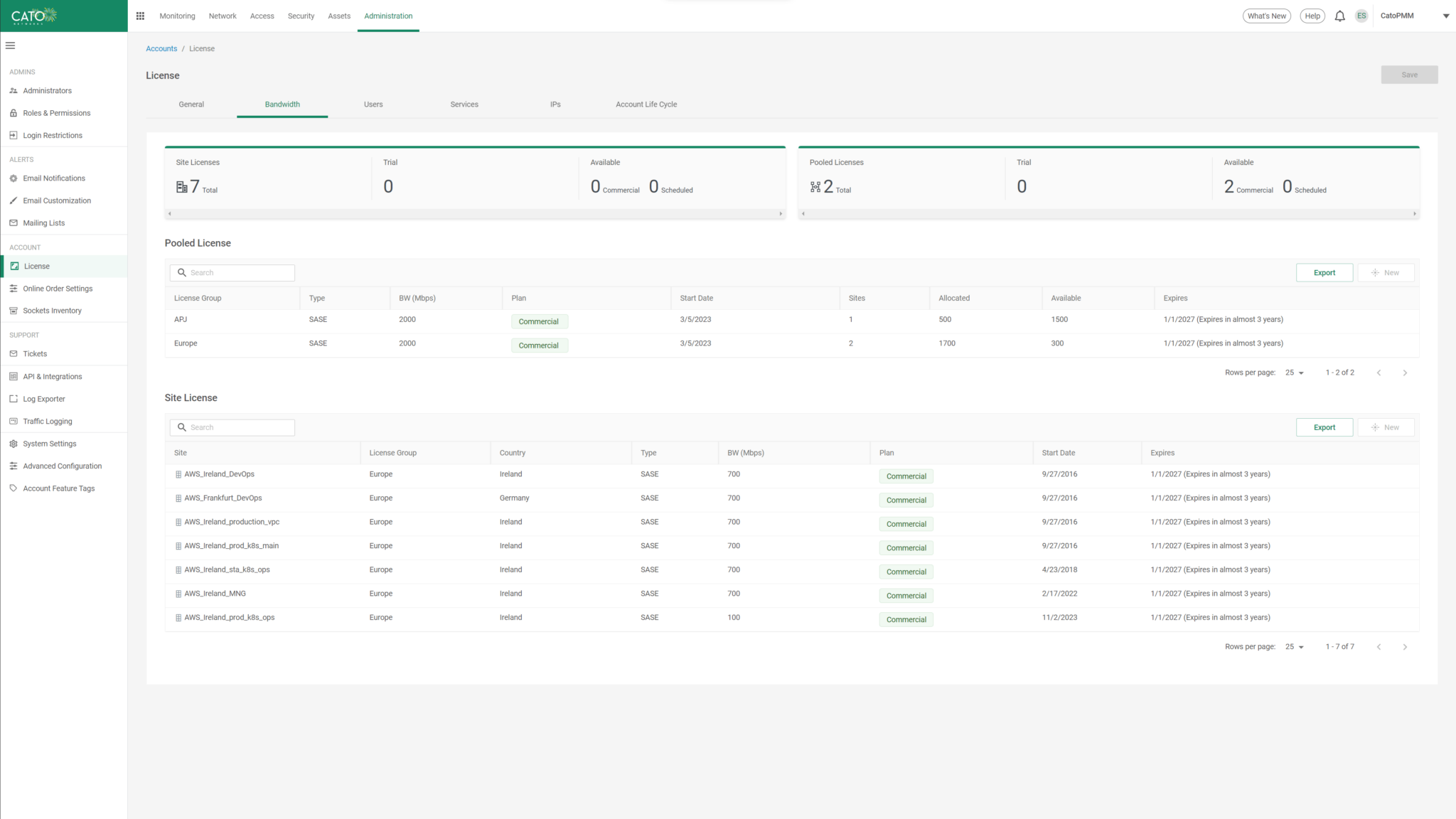Open the Log Exporter page

click(43, 399)
